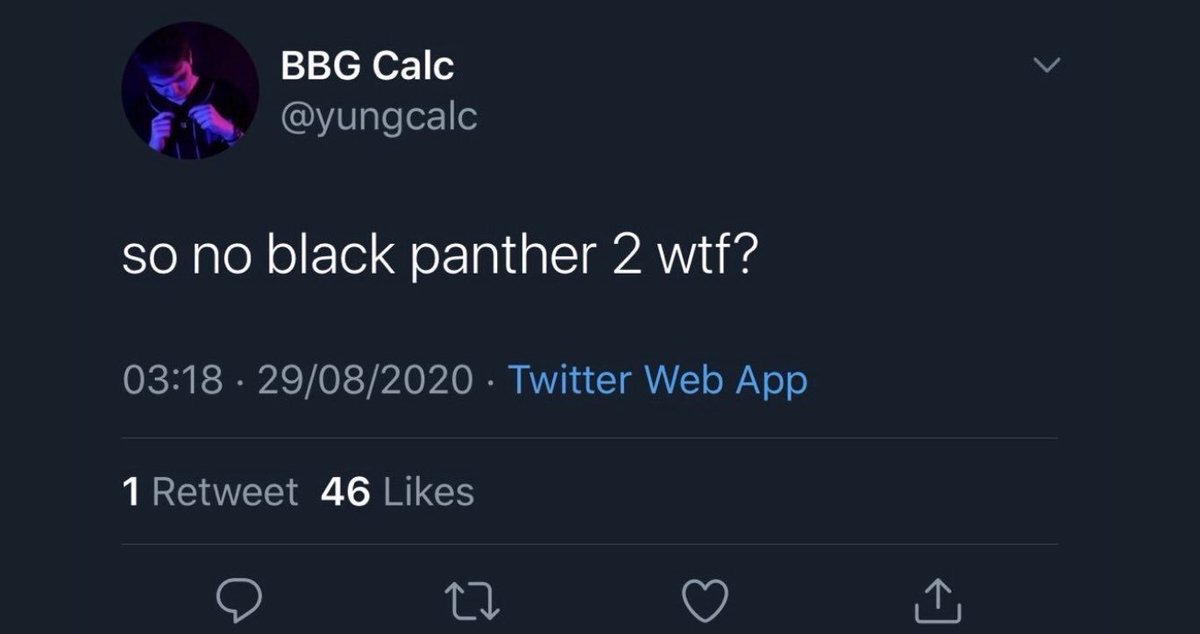Viewport: 1200px width, 634px height.
Task: Click the number 46 in likes count
Action: pyautogui.click(x=347, y=491)
